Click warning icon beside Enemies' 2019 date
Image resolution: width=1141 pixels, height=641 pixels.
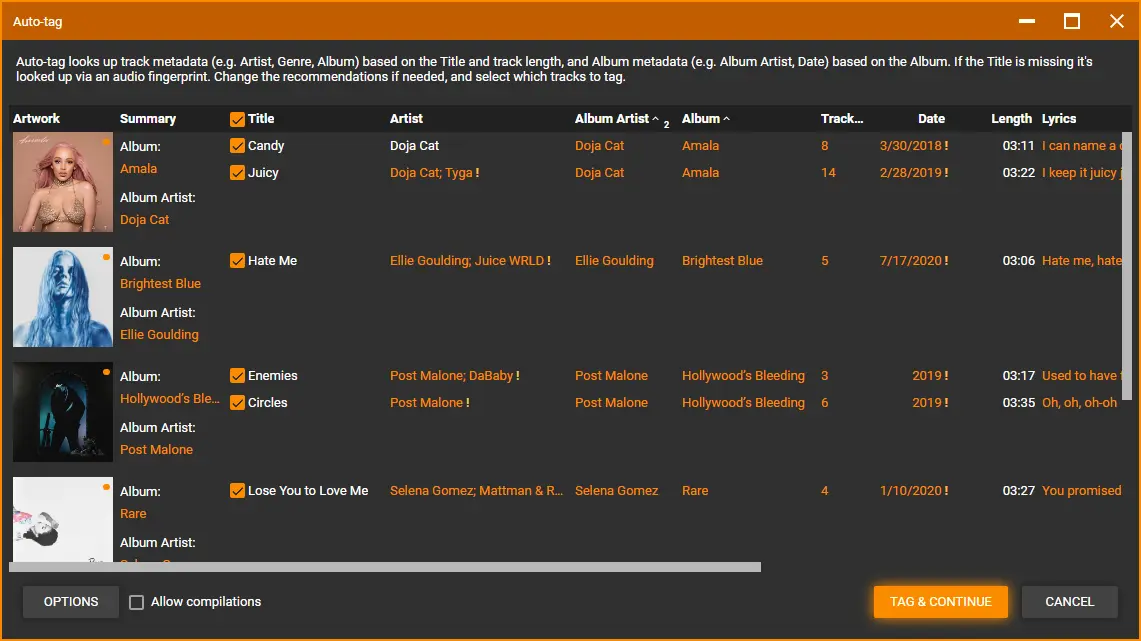(944, 375)
